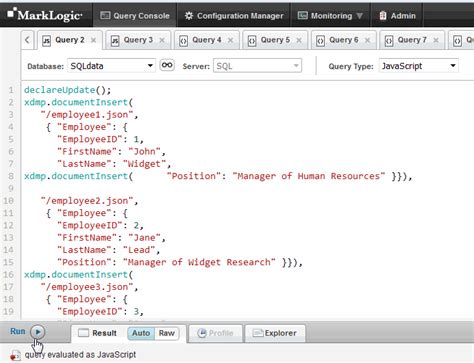Screen dimensions: 474x363
Task: Click the Run play button
Action: coord(38,332)
